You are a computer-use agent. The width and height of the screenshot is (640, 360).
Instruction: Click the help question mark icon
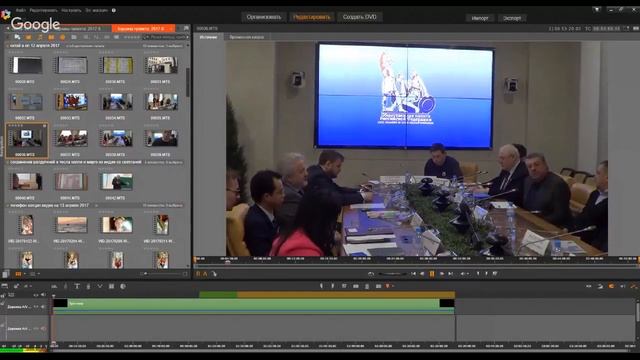[x=114, y=10]
